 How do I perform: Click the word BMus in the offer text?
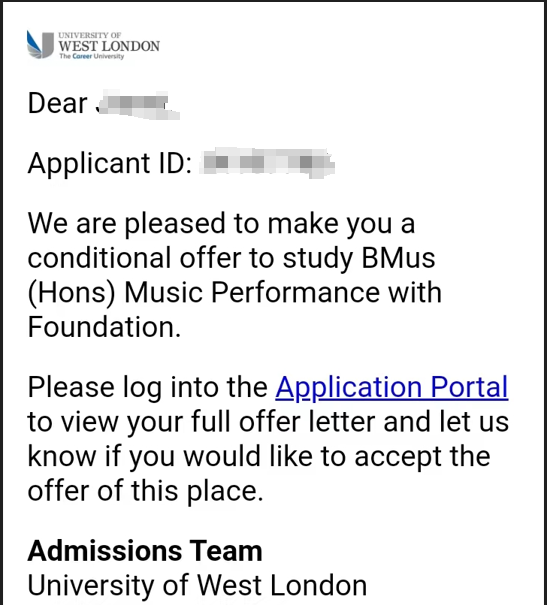click(x=398, y=258)
